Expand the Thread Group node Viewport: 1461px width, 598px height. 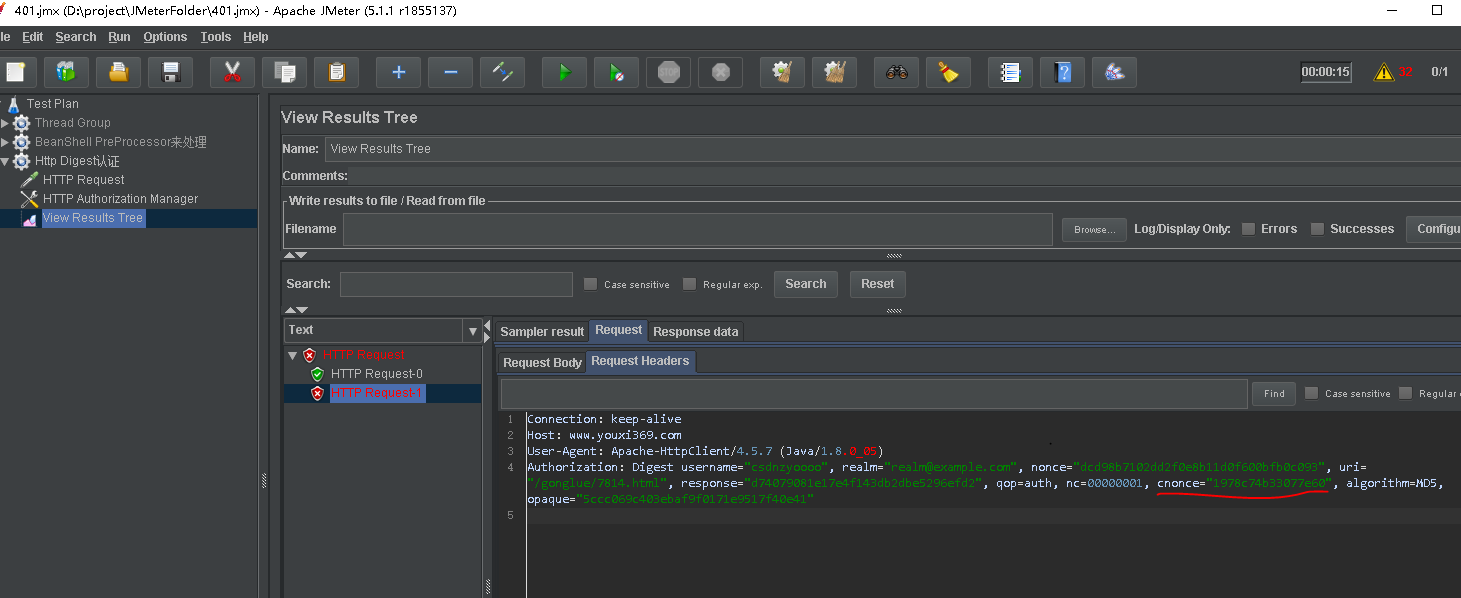[5, 123]
